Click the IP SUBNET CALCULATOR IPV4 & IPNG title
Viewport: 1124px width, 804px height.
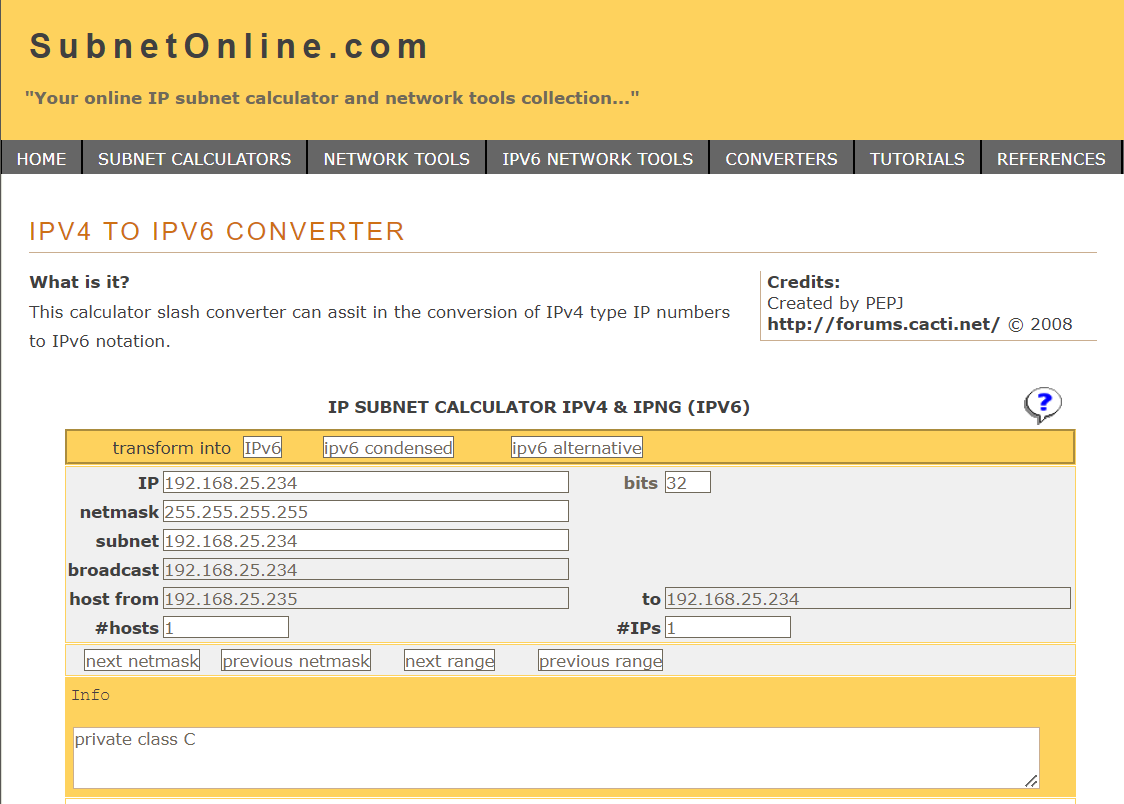[x=539, y=407]
